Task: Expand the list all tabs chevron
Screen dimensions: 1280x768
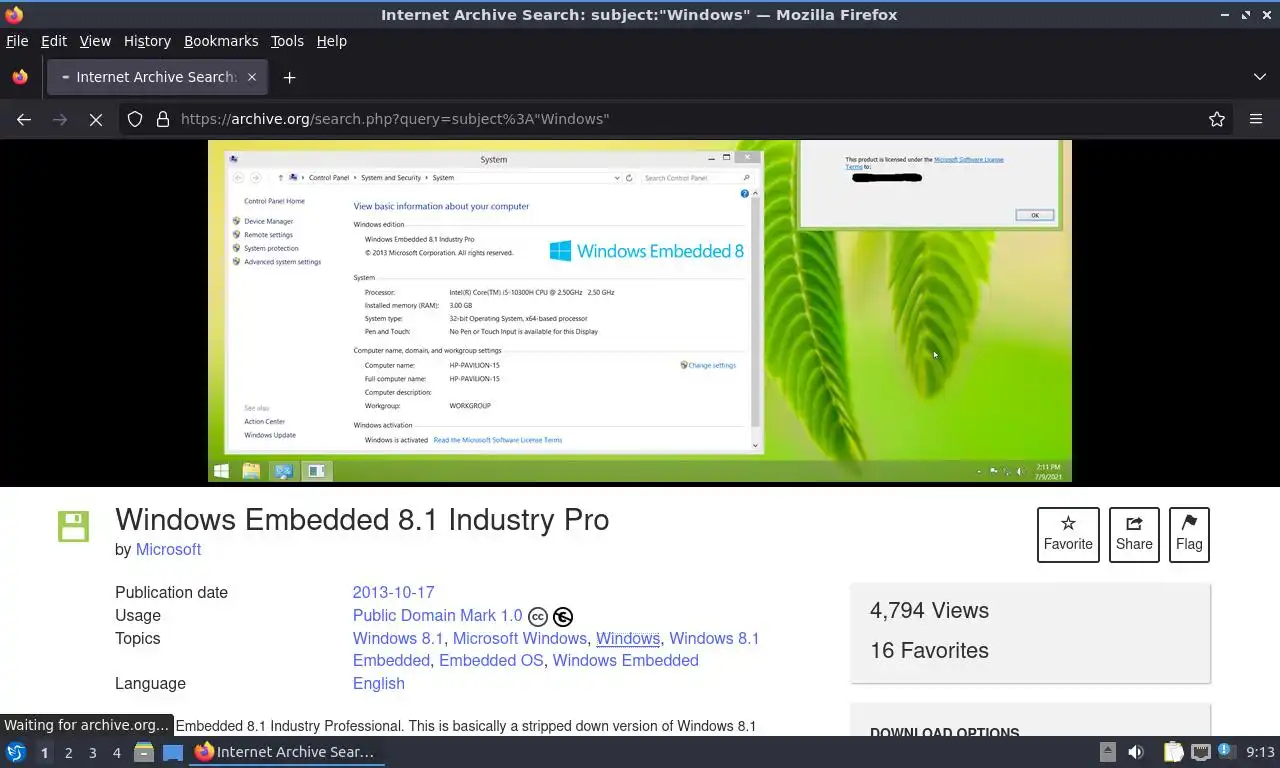Action: click(x=1260, y=77)
